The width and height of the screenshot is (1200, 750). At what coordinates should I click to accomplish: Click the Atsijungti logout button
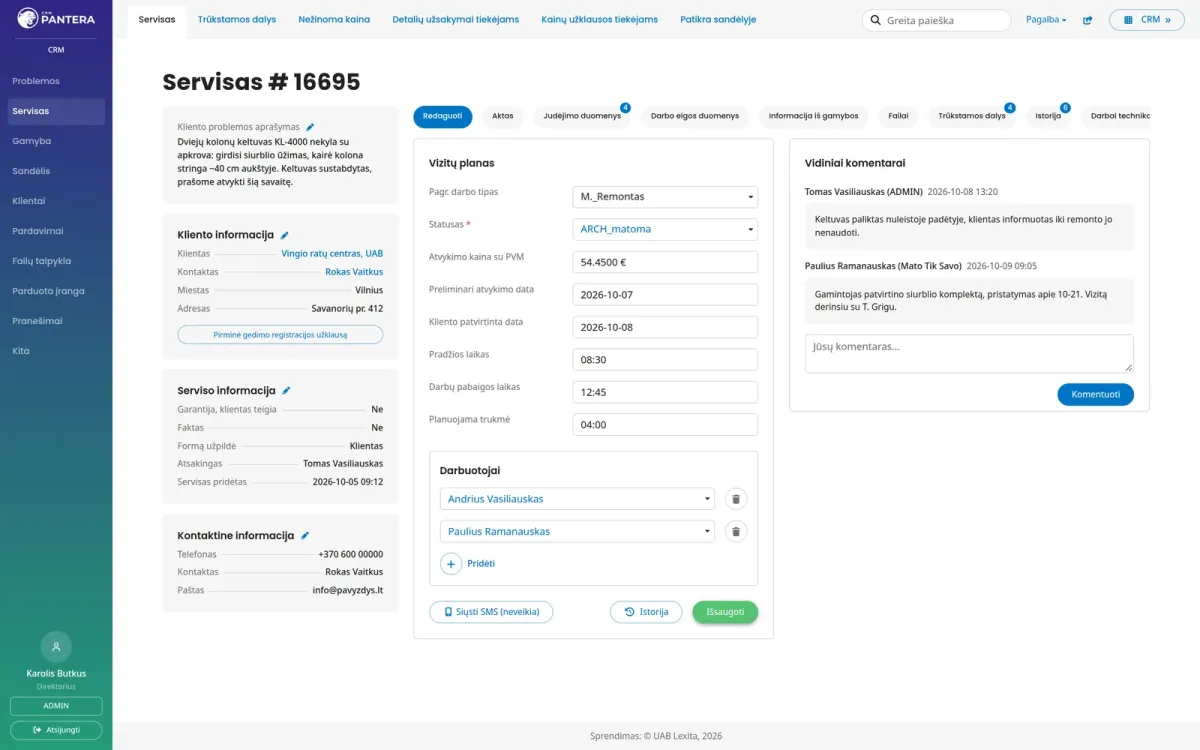pos(56,731)
